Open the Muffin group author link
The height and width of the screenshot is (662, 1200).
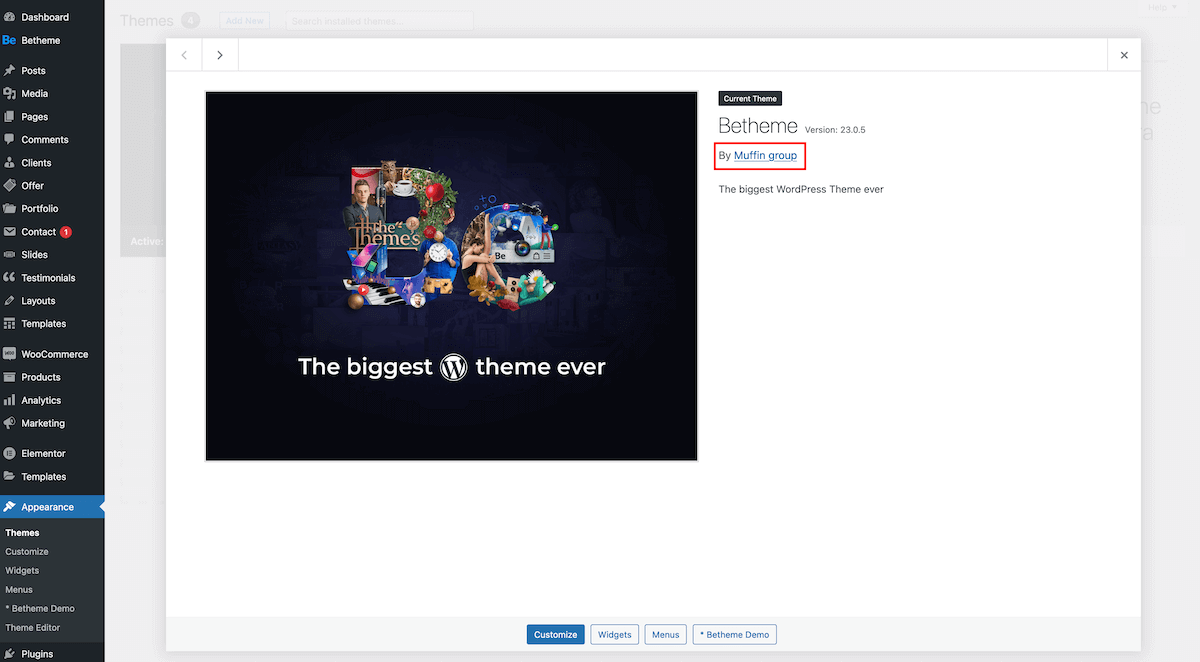click(765, 156)
